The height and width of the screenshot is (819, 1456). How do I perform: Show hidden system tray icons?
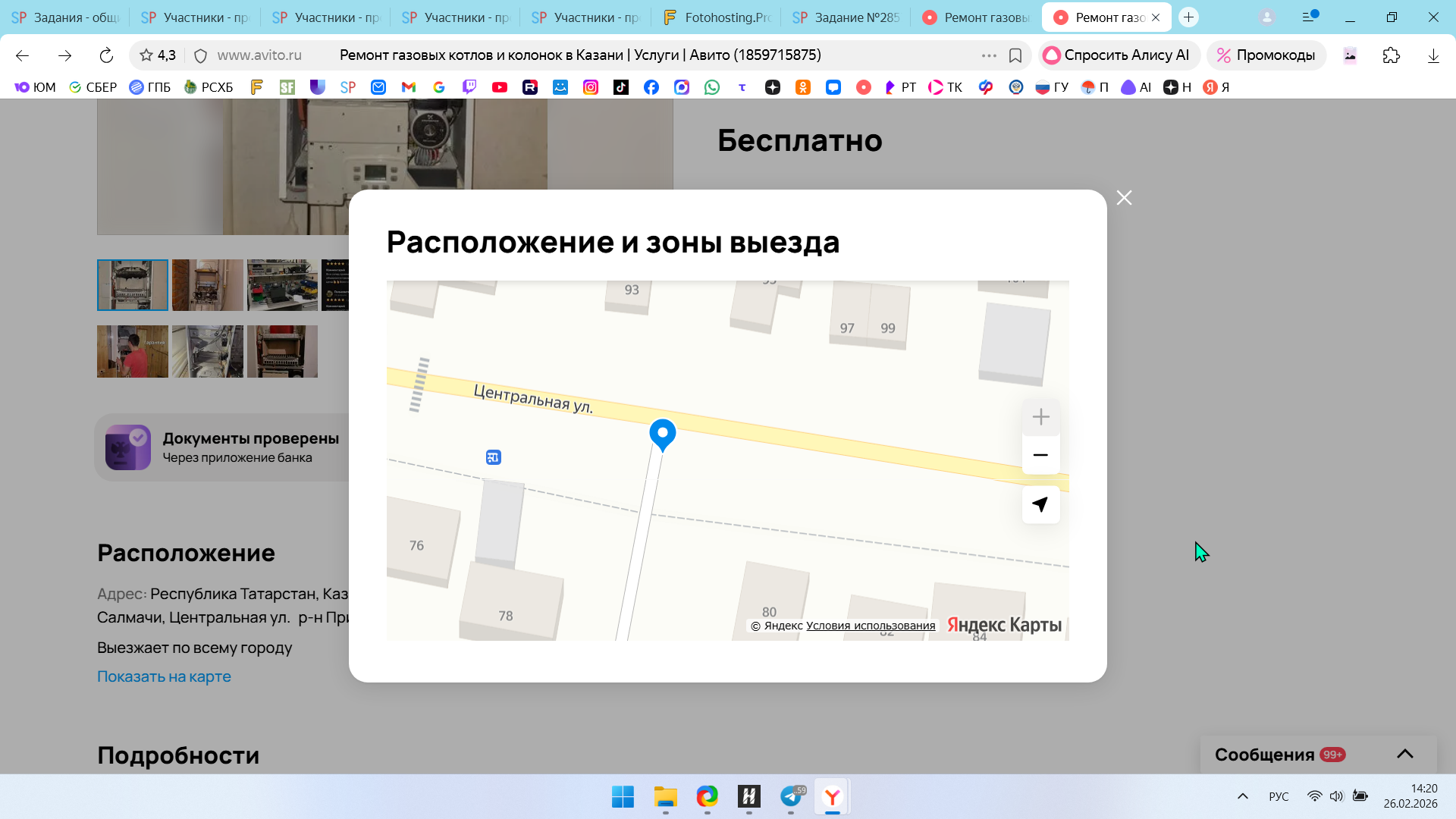(1242, 796)
